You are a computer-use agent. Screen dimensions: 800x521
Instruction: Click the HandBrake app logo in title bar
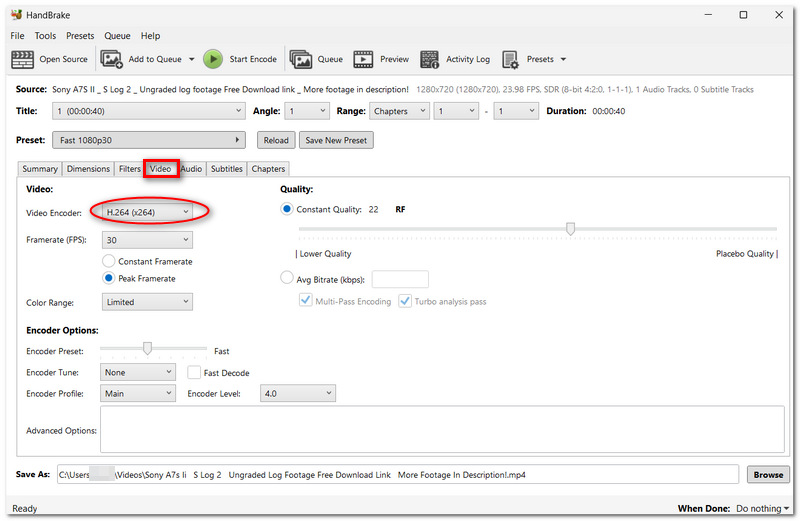point(16,15)
